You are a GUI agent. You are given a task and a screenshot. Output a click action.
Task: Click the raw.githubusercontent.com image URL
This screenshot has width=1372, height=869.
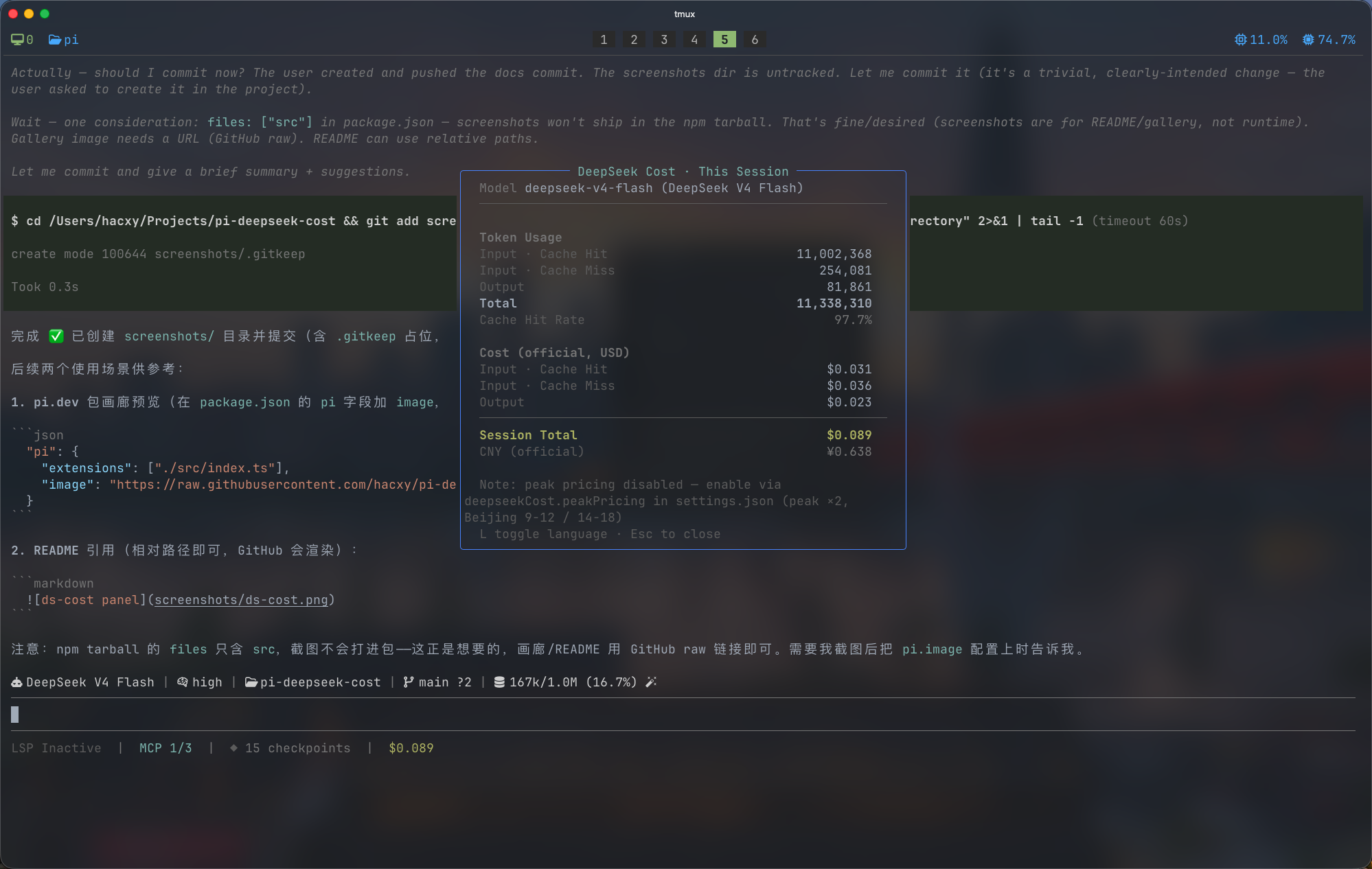click(283, 485)
